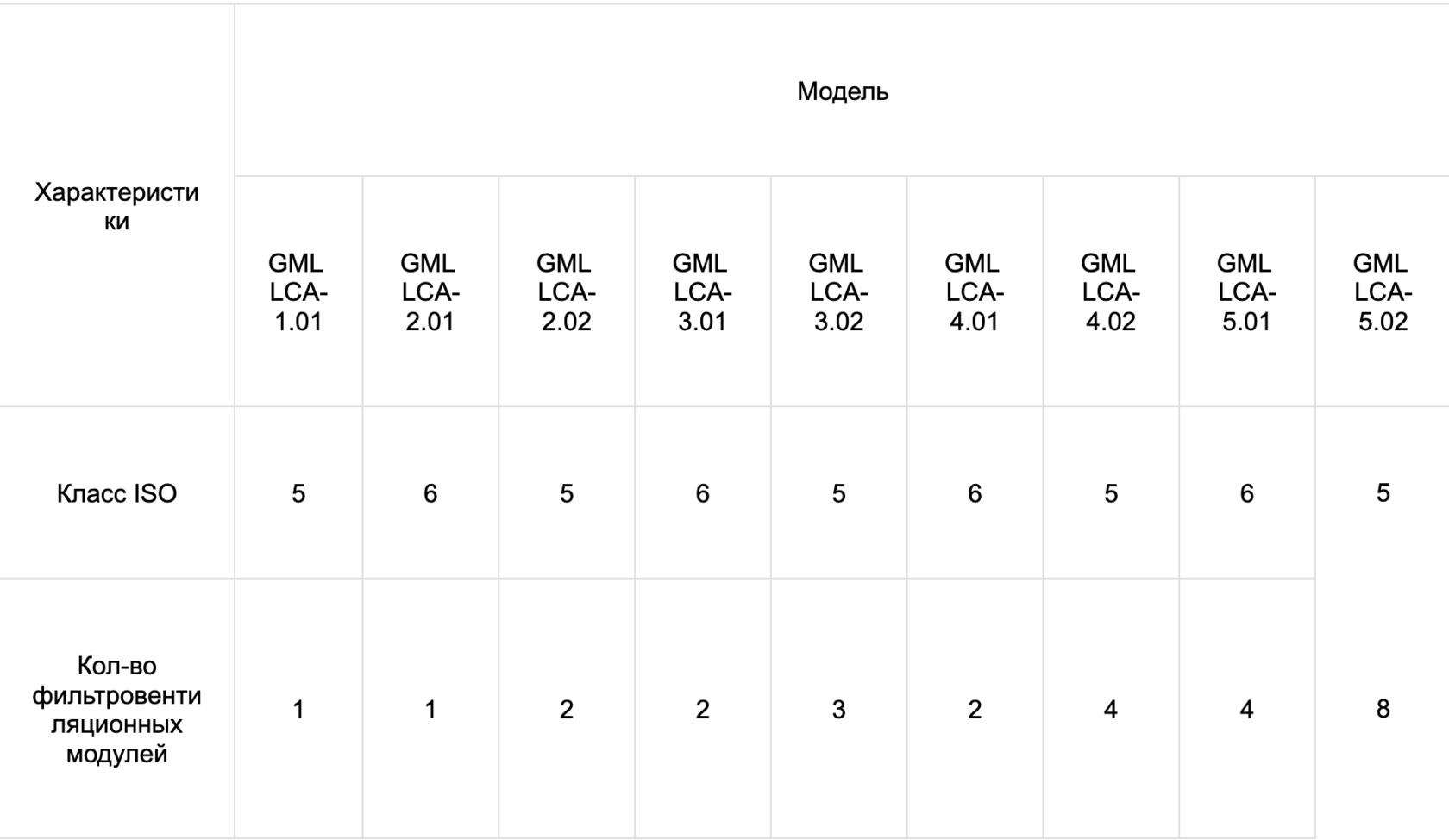Click ISO class value for GML LCA-5.02
The height and width of the screenshot is (840, 1449).
pyautogui.click(x=1383, y=492)
